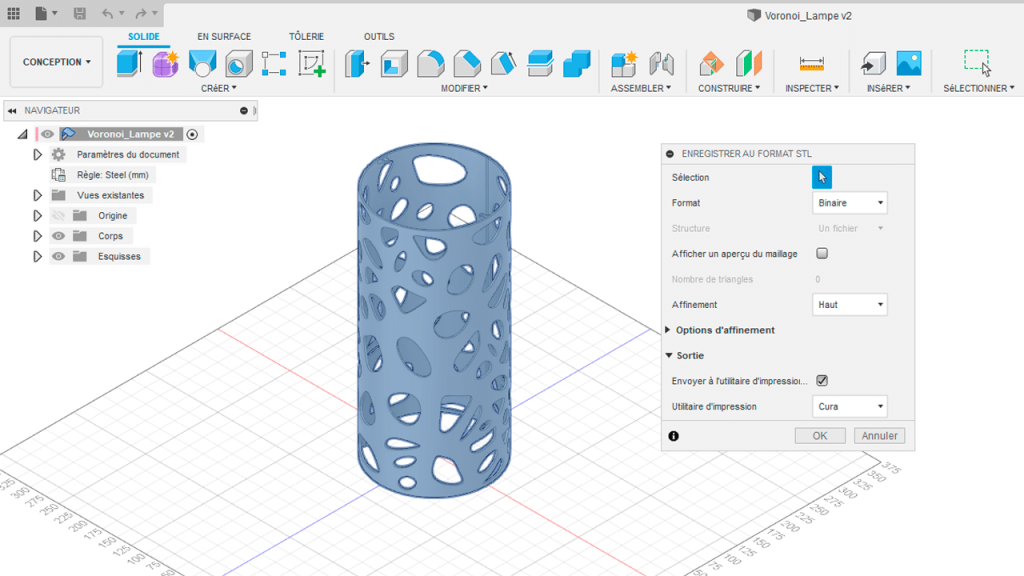
Task: Open the MODIFIER menu
Action: click(x=464, y=88)
